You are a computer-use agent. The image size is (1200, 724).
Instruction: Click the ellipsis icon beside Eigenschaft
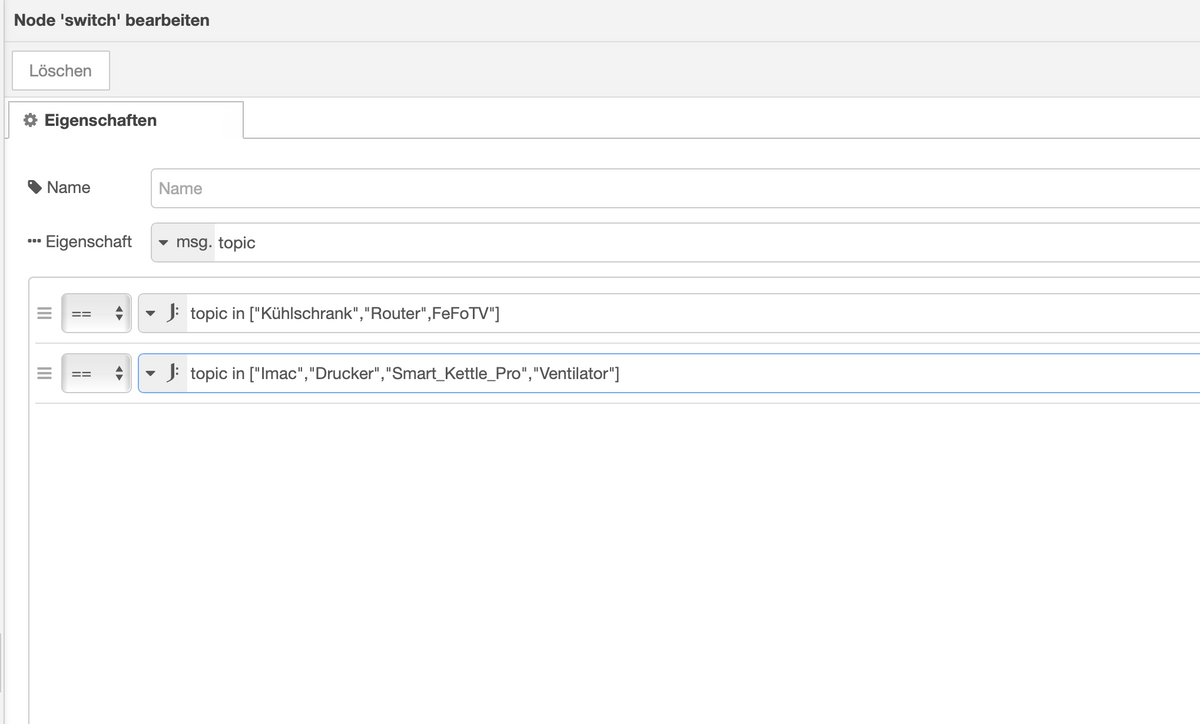tap(35, 242)
